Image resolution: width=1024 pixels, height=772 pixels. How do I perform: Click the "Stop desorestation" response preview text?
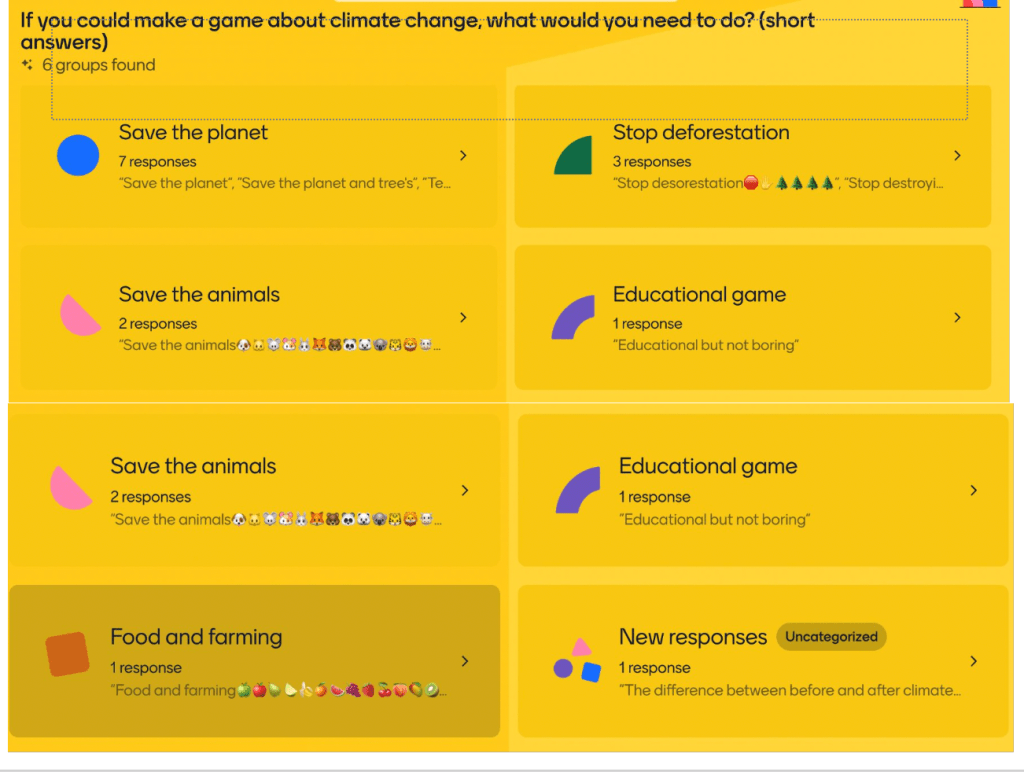678,184
